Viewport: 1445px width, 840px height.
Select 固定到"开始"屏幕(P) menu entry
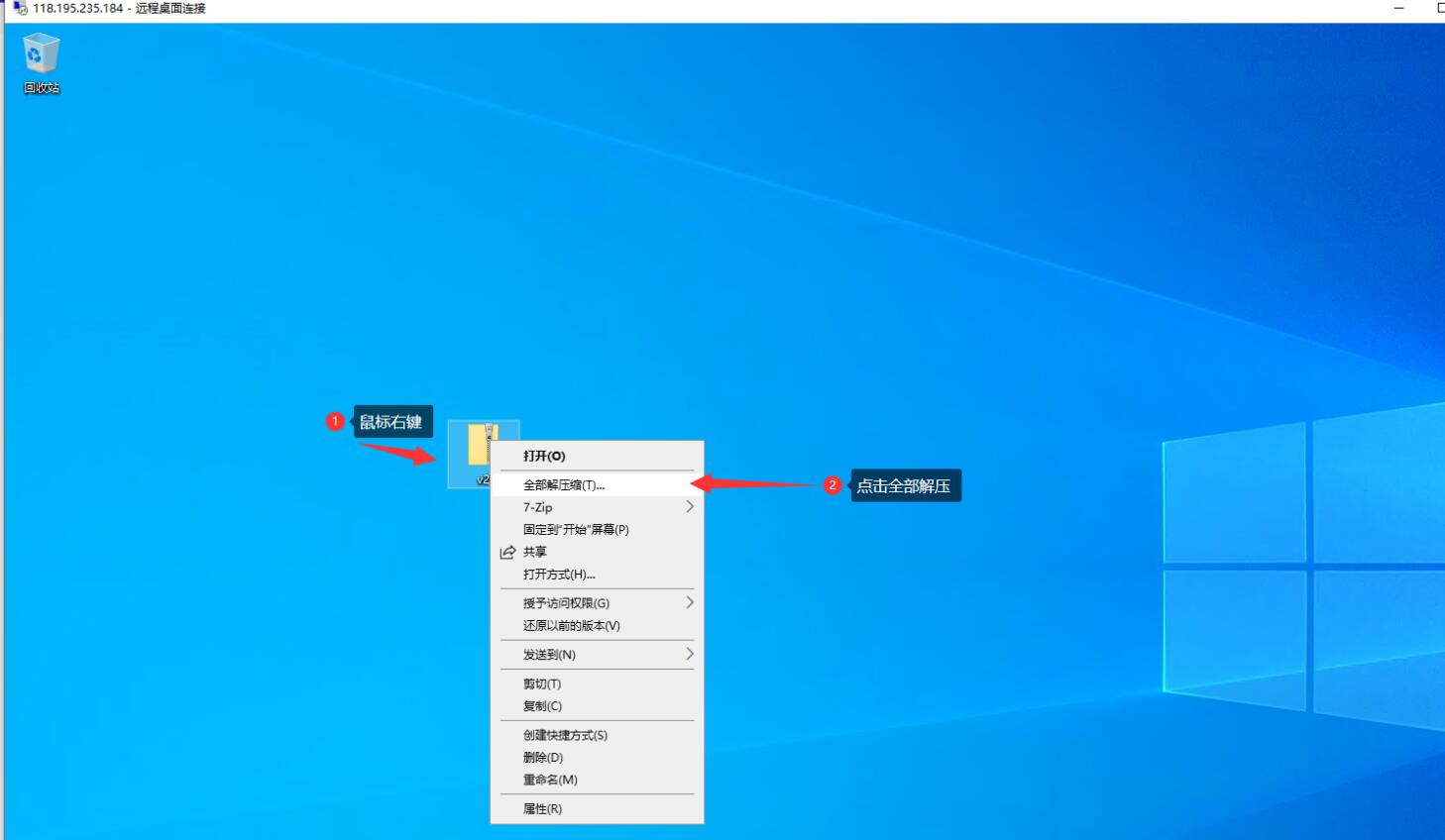pyautogui.click(x=597, y=530)
